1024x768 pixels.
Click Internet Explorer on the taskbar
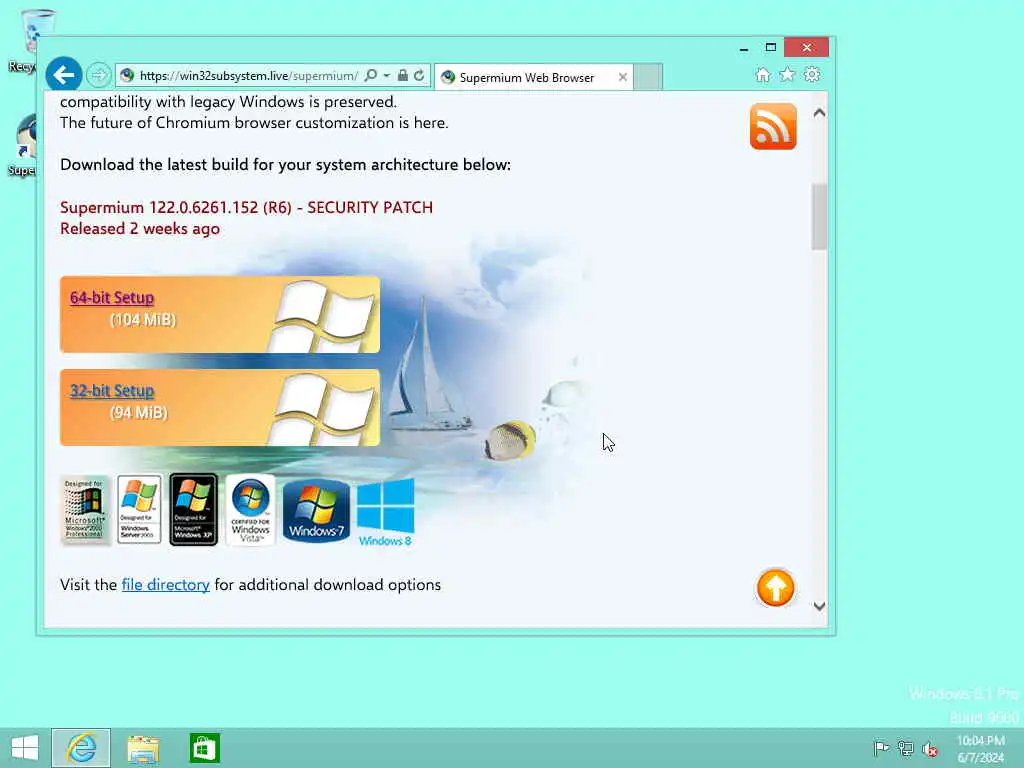[x=81, y=748]
